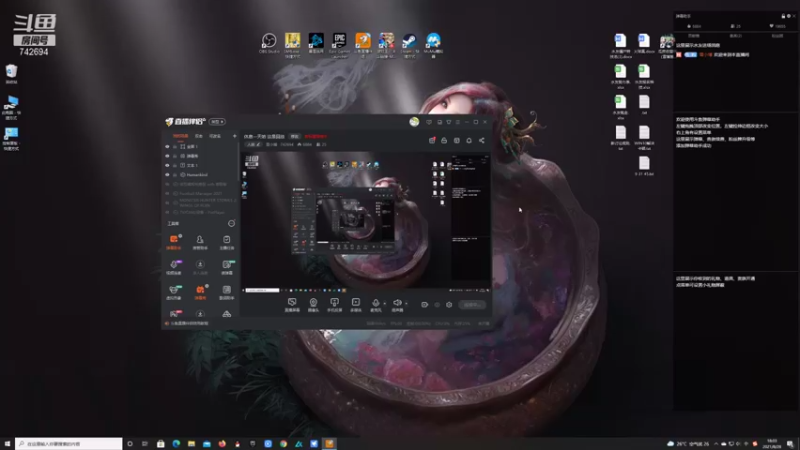Click the record camcorder icon near settings gear

[x=424, y=305]
